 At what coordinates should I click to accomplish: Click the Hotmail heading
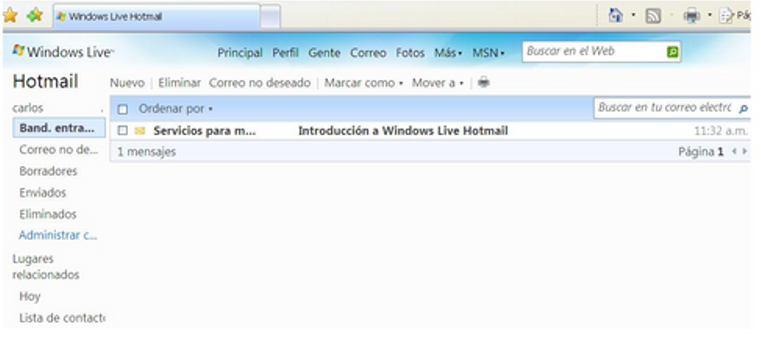(46, 81)
